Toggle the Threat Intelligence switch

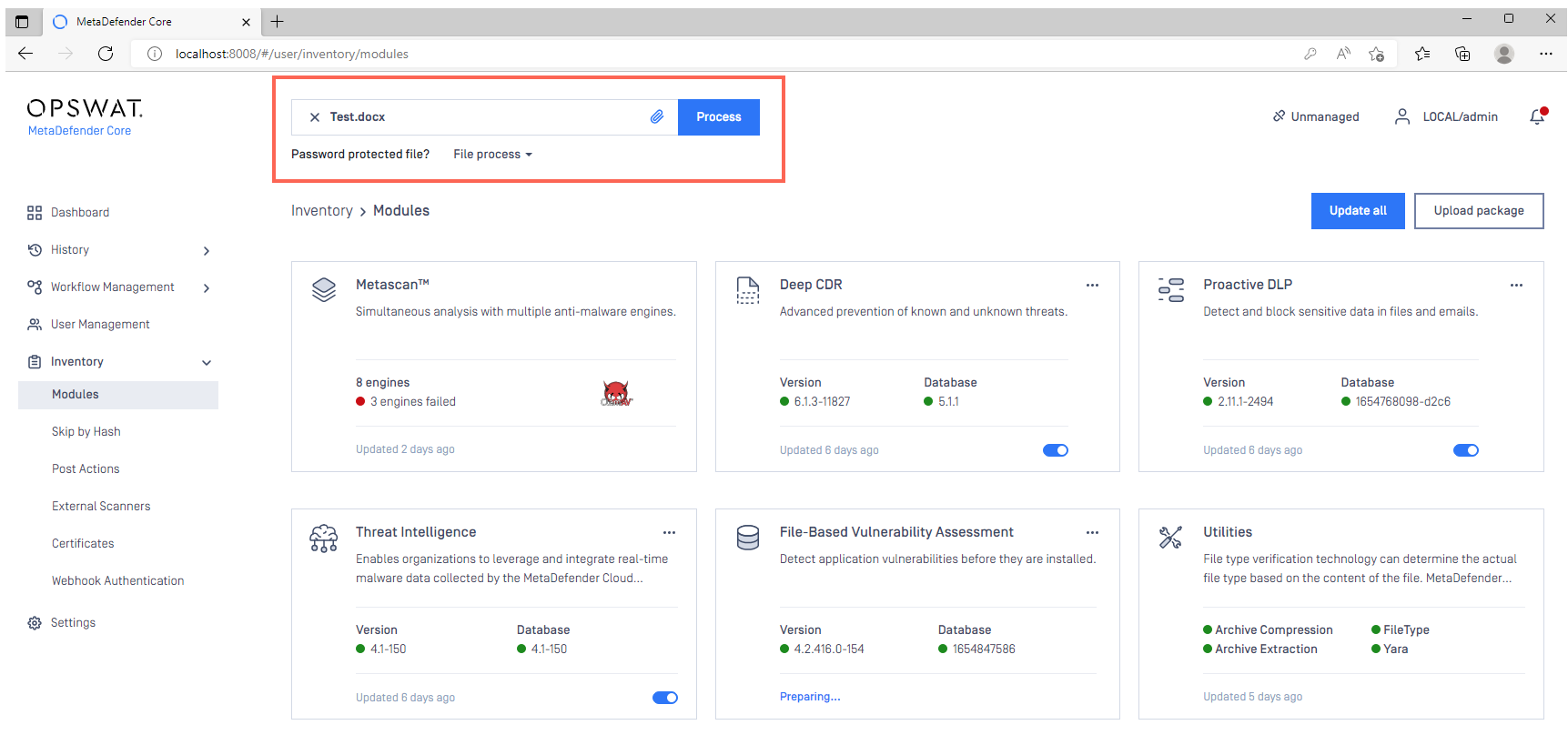pos(665,698)
